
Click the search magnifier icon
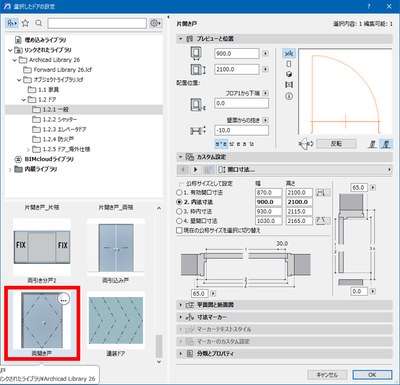(x=39, y=23)
